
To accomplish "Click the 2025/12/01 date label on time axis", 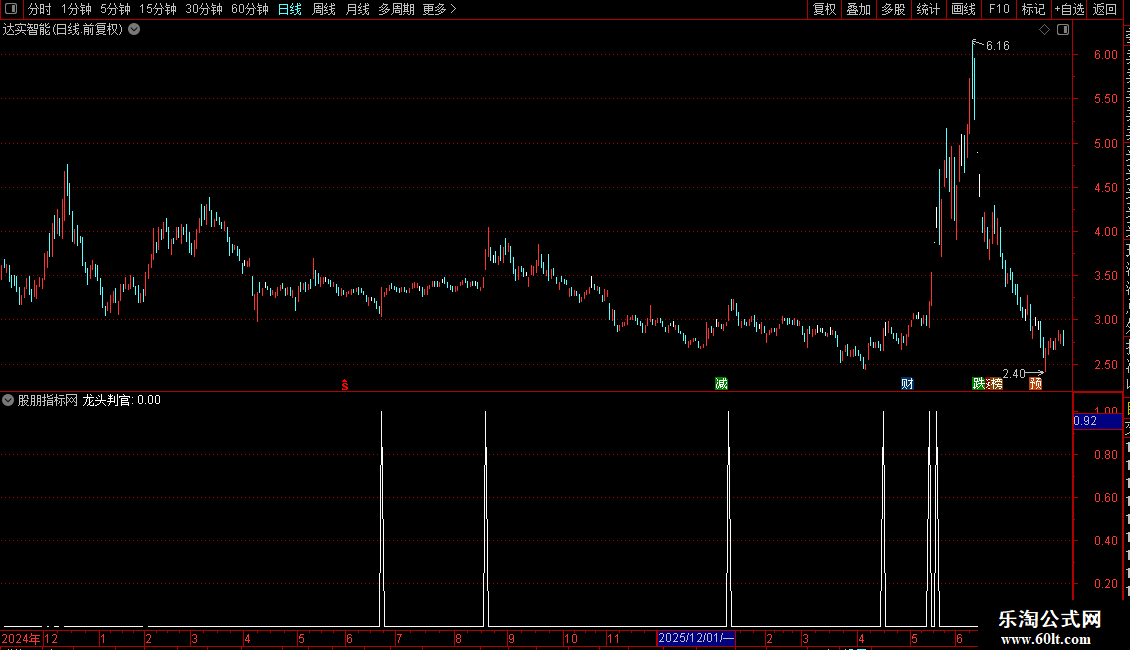I will [695, 638].
